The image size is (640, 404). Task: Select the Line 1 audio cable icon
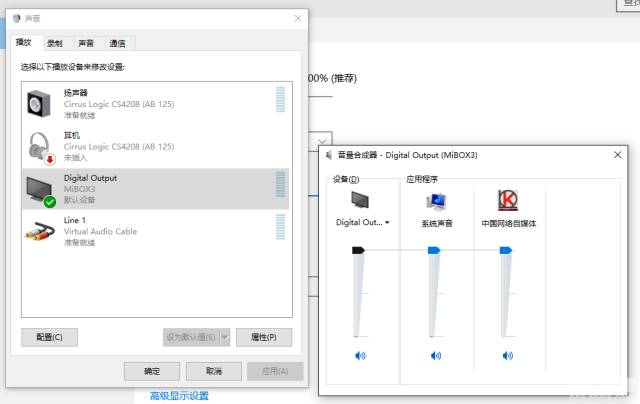[40, 232]
